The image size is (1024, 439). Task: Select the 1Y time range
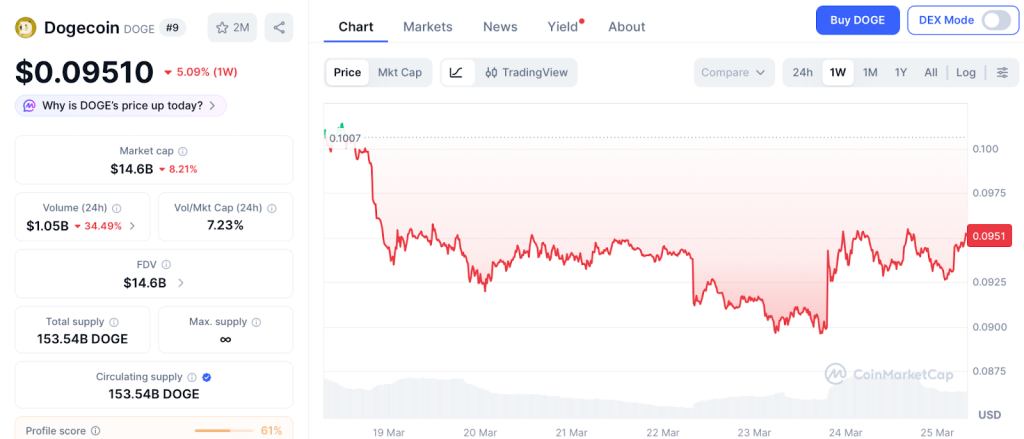click(x=901, y=72)
